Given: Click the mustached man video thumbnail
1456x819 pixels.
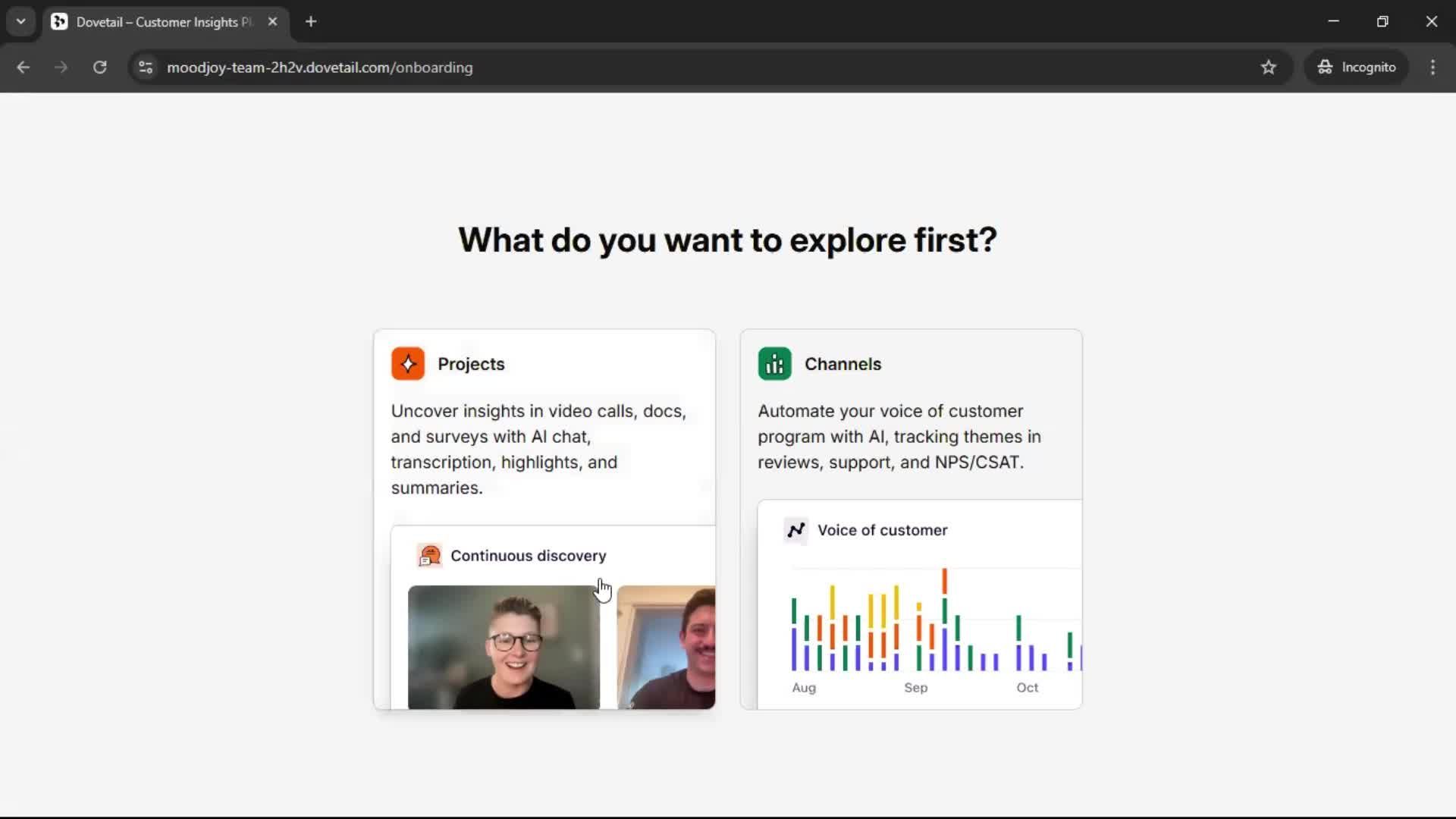Looking at the screenshot, I should pos(666,647).
